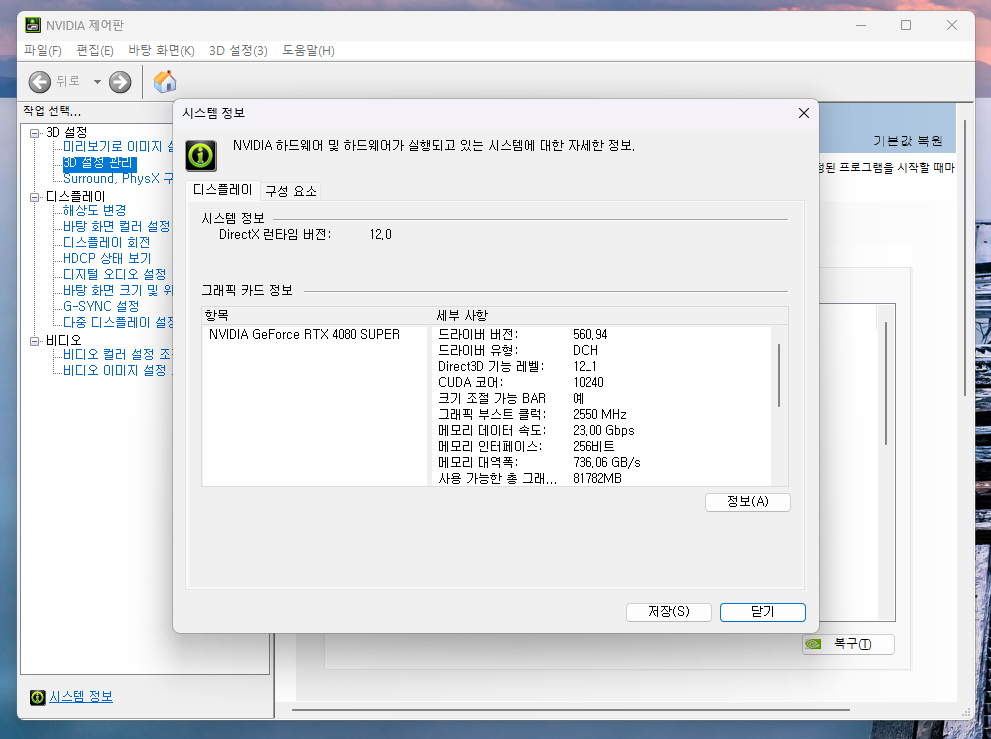The height and width of the screenshot is (739, 991).
Task: Collapse the 디스플레이 tree node
Action: click(34, 197)
